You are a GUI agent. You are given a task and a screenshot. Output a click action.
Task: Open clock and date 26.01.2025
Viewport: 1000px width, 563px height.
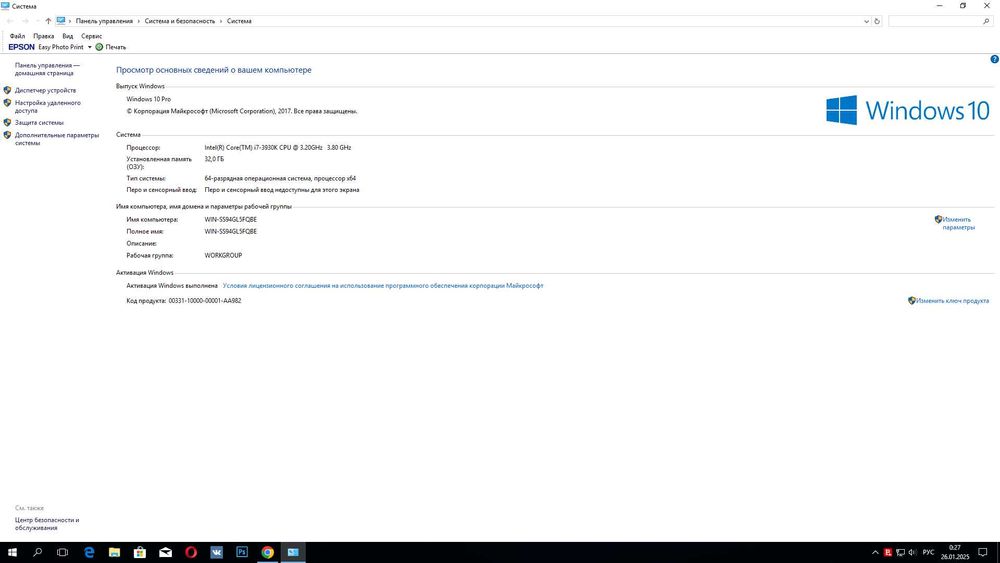point(955,552)
